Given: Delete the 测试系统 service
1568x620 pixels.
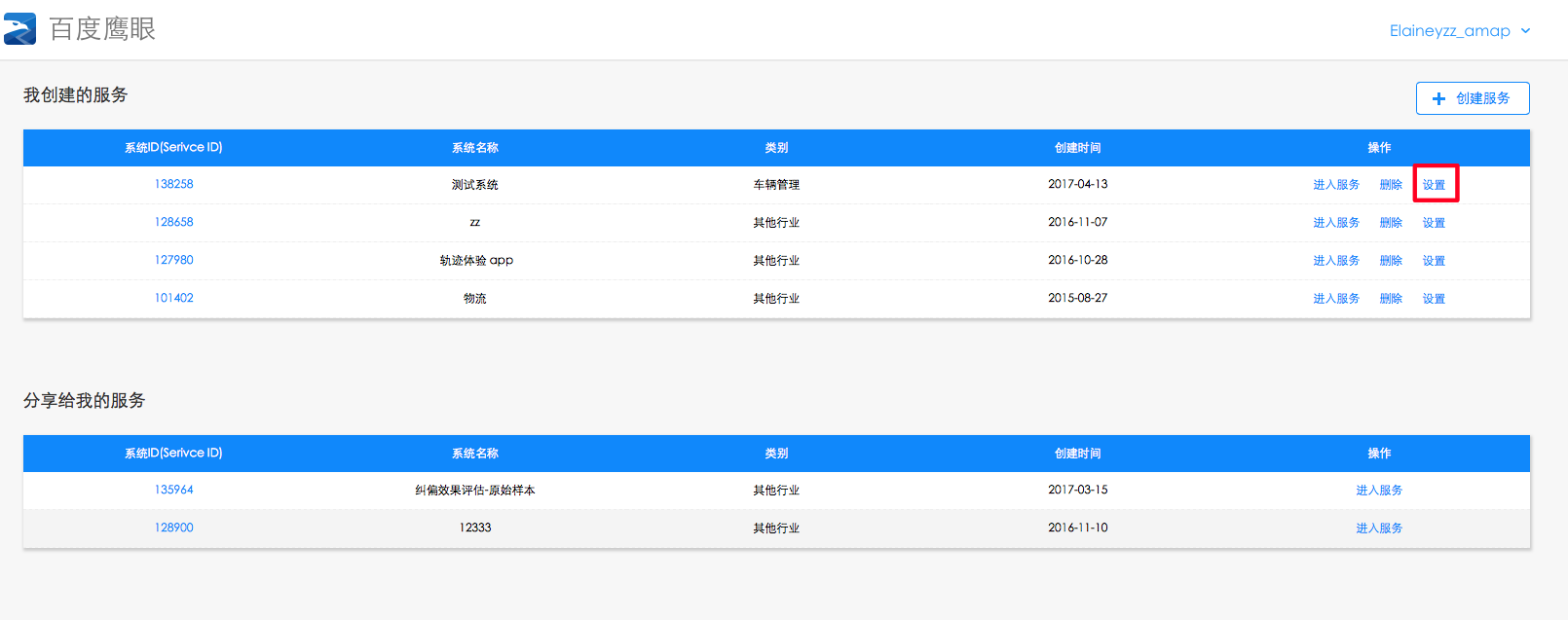Looking at the screenshot, I should click(x=1391, y=185).
